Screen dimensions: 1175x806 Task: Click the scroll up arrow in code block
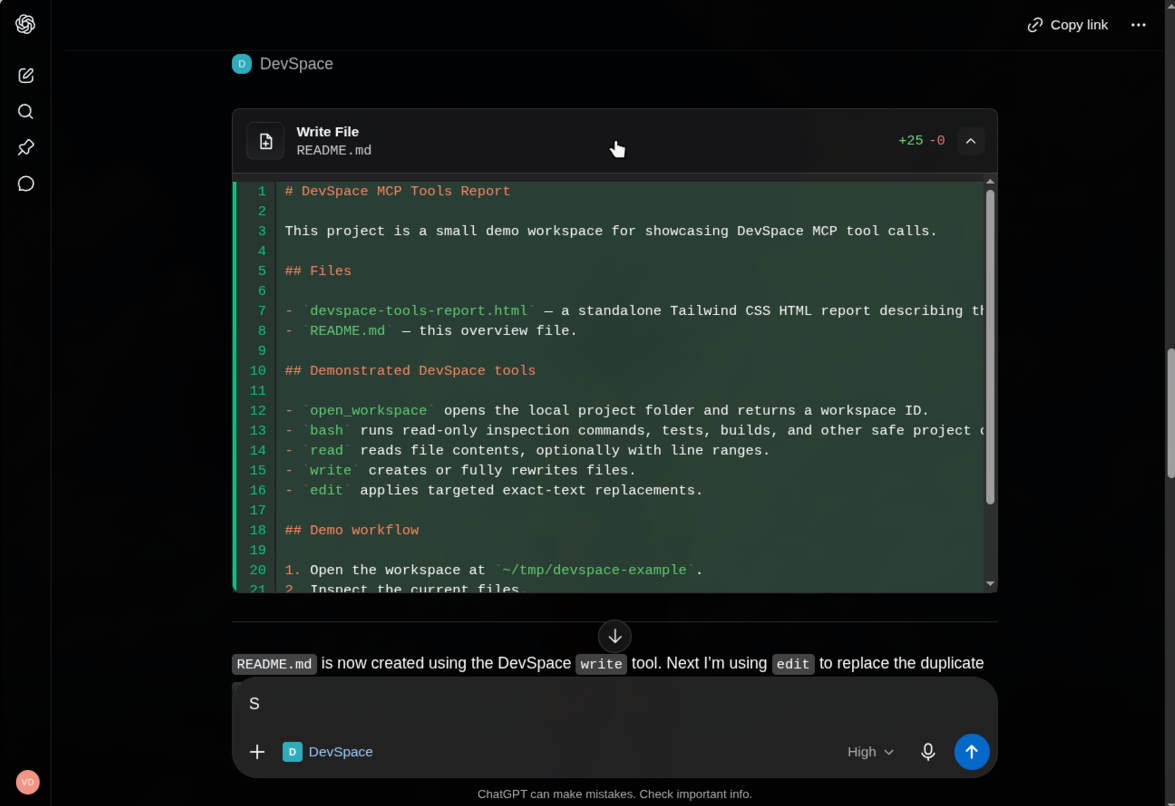click(x=990, y=182)
